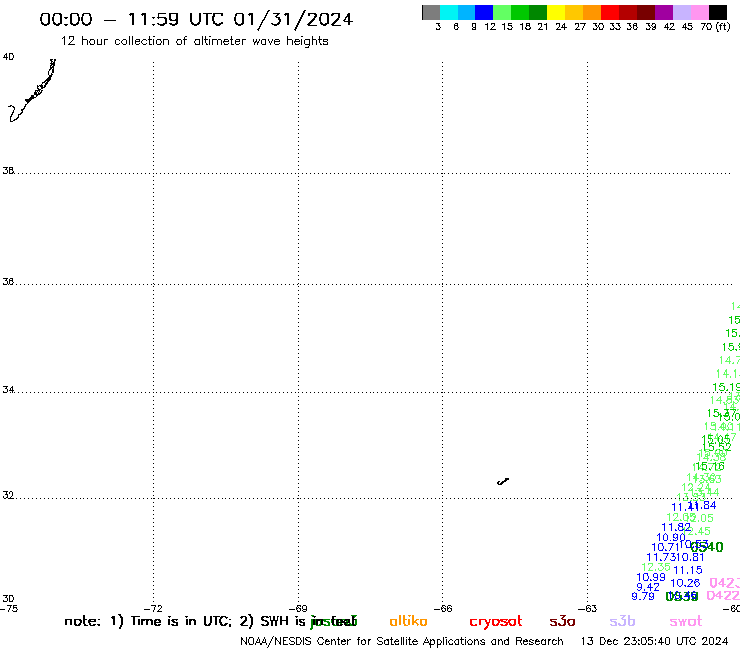740x650 pixels.
Task: Click the light green value '12.35'
Action: pyautogui.click(x=656, y=567)
